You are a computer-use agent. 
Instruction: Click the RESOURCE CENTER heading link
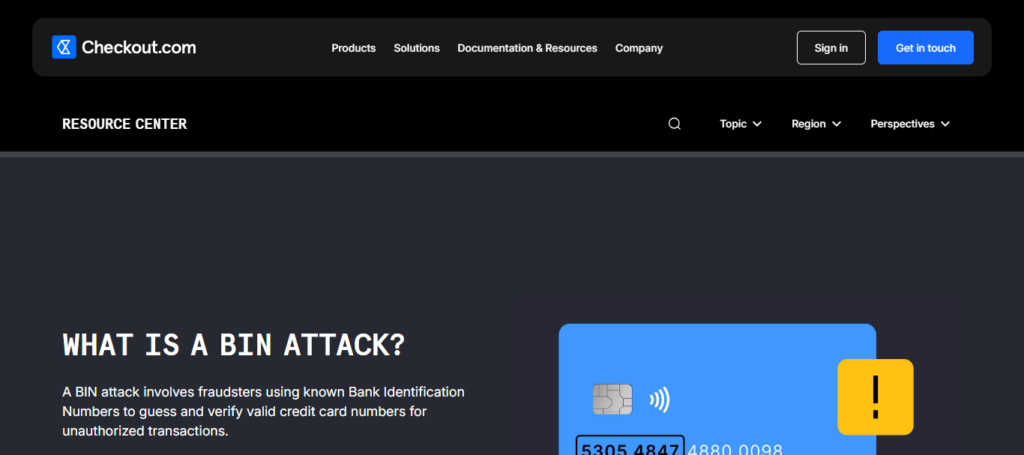click(125, 123)
